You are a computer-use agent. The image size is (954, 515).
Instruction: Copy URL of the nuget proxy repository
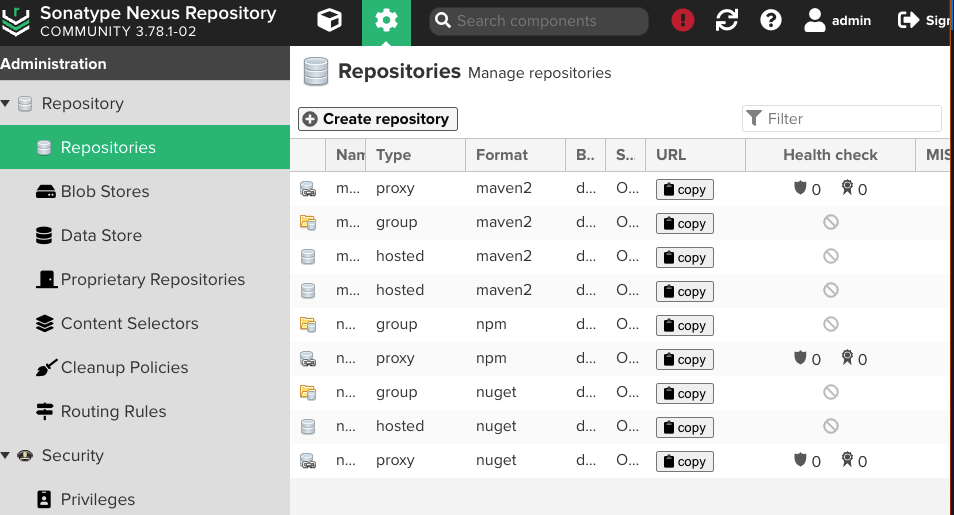point(684,461)
